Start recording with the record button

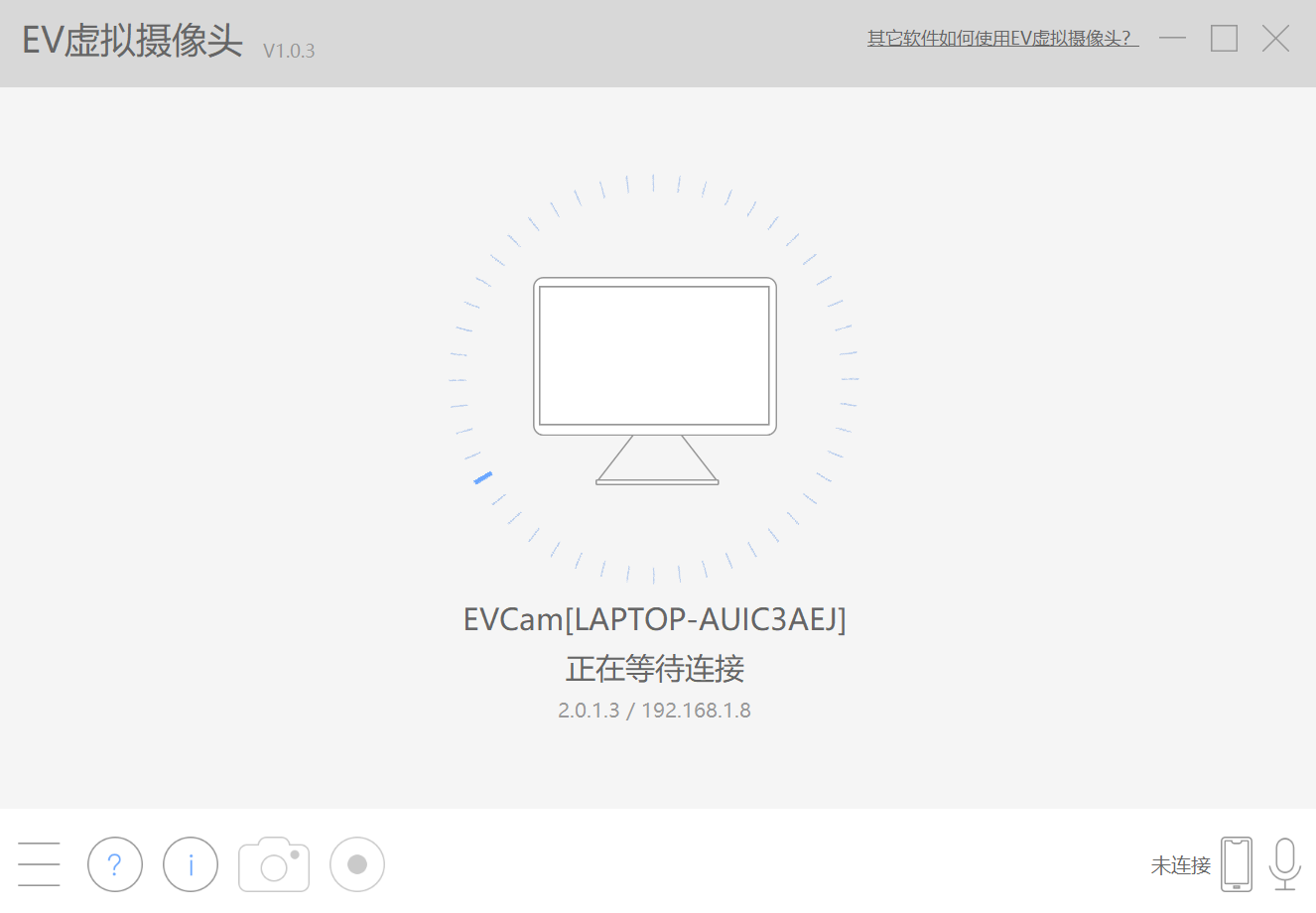coord(357,864)
